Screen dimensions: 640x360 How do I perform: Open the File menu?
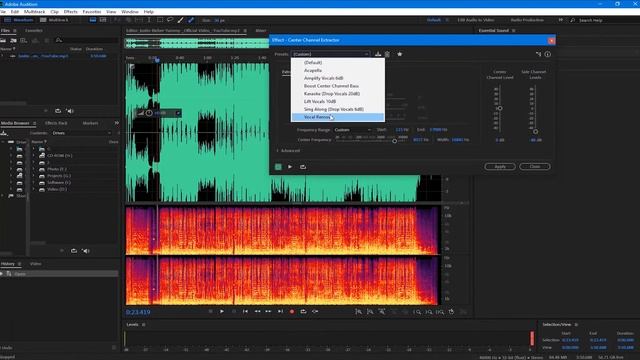pyautogui.click(x=2, y=12)
